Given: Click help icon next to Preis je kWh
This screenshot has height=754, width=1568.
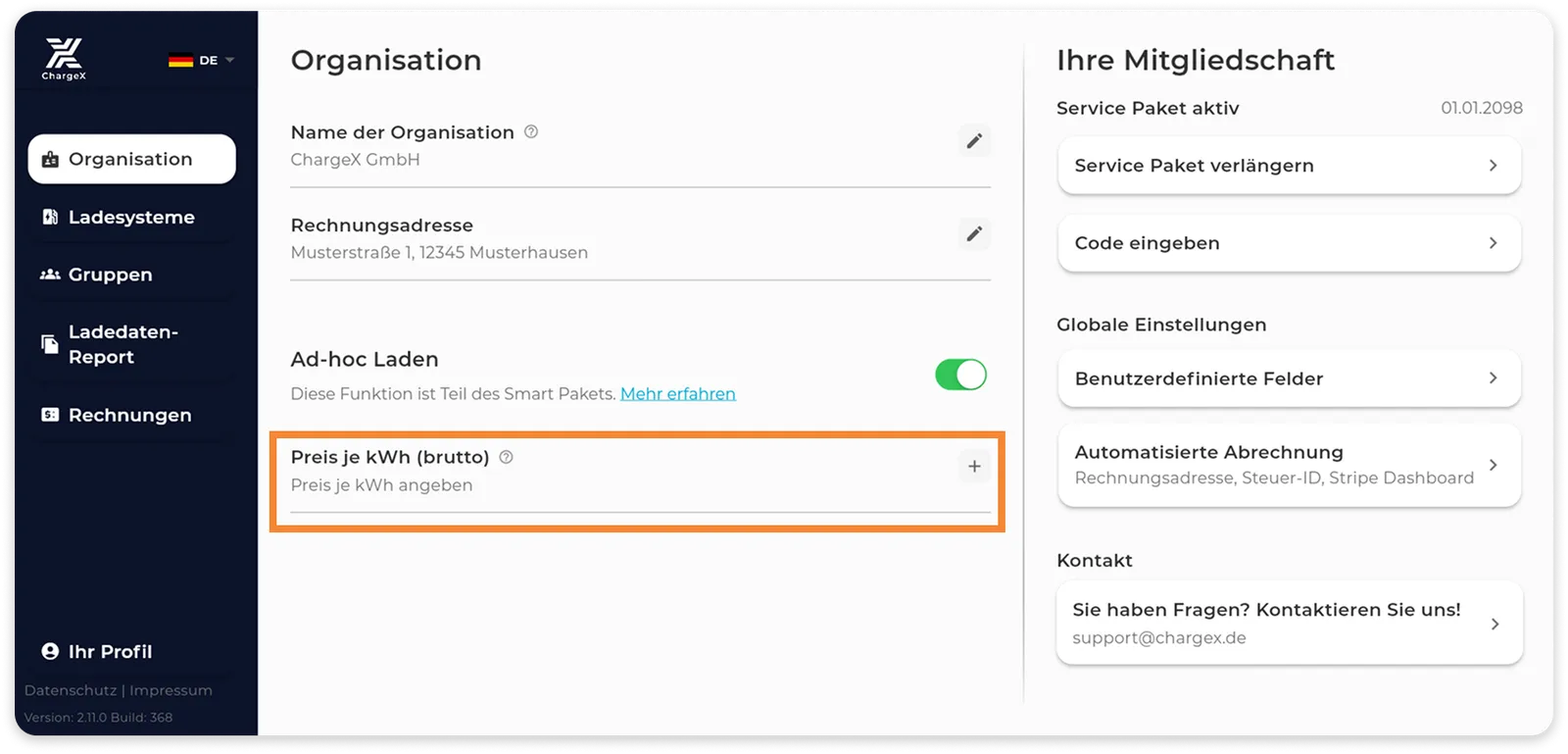Looking at the screenshot, I should click(507, 457).
